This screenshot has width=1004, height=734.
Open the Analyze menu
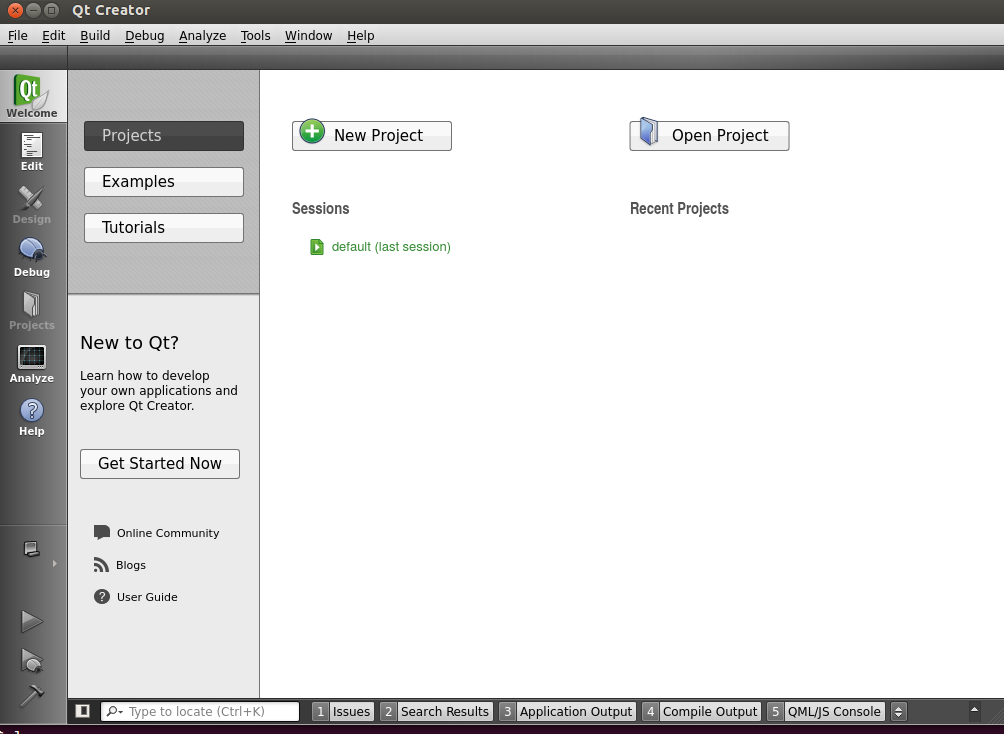(202, 35)
